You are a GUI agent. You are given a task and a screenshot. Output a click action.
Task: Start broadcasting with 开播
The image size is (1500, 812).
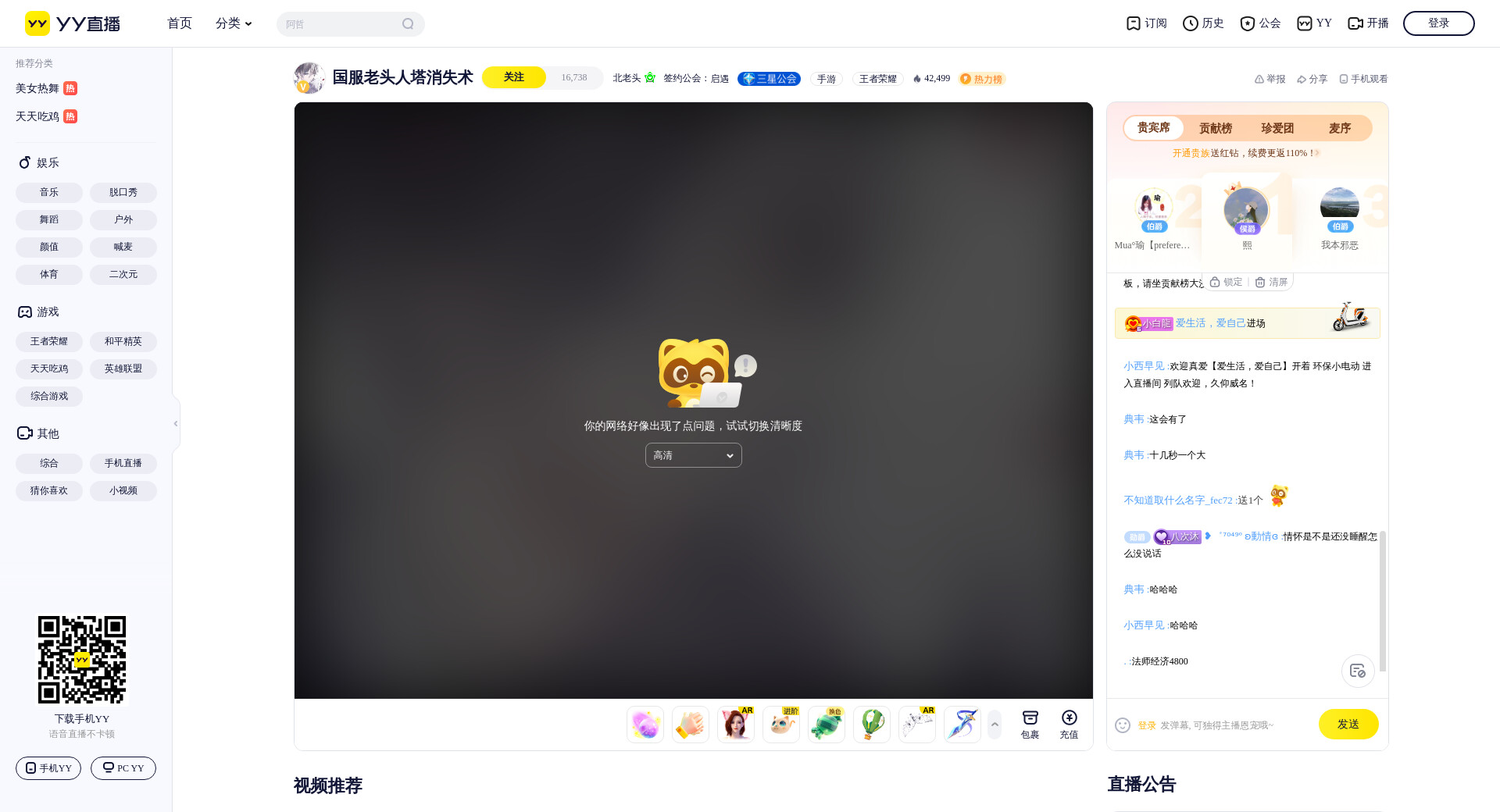click(x=1368, y=23)
